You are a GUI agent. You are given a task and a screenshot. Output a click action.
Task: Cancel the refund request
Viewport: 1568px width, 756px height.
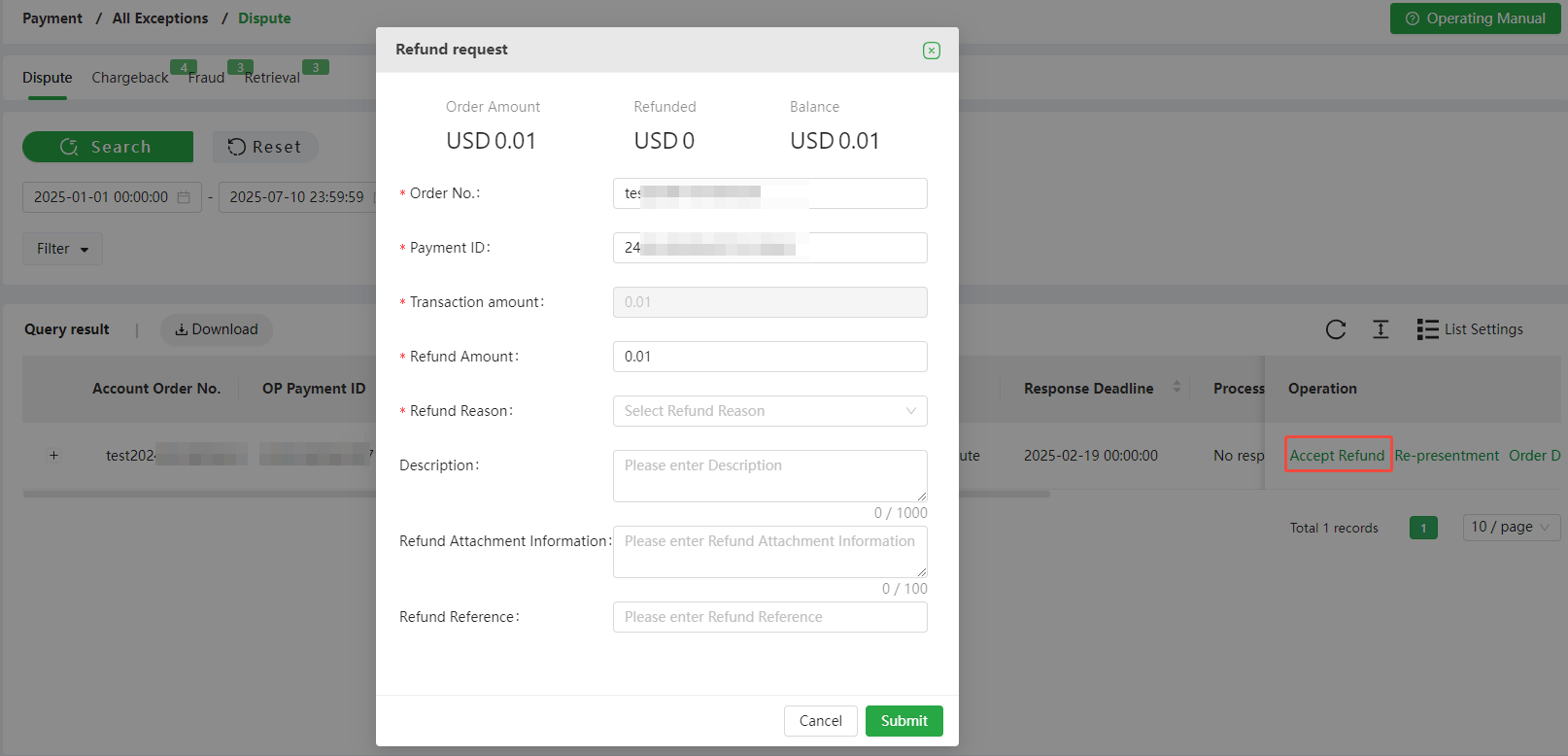pos(820,721)
